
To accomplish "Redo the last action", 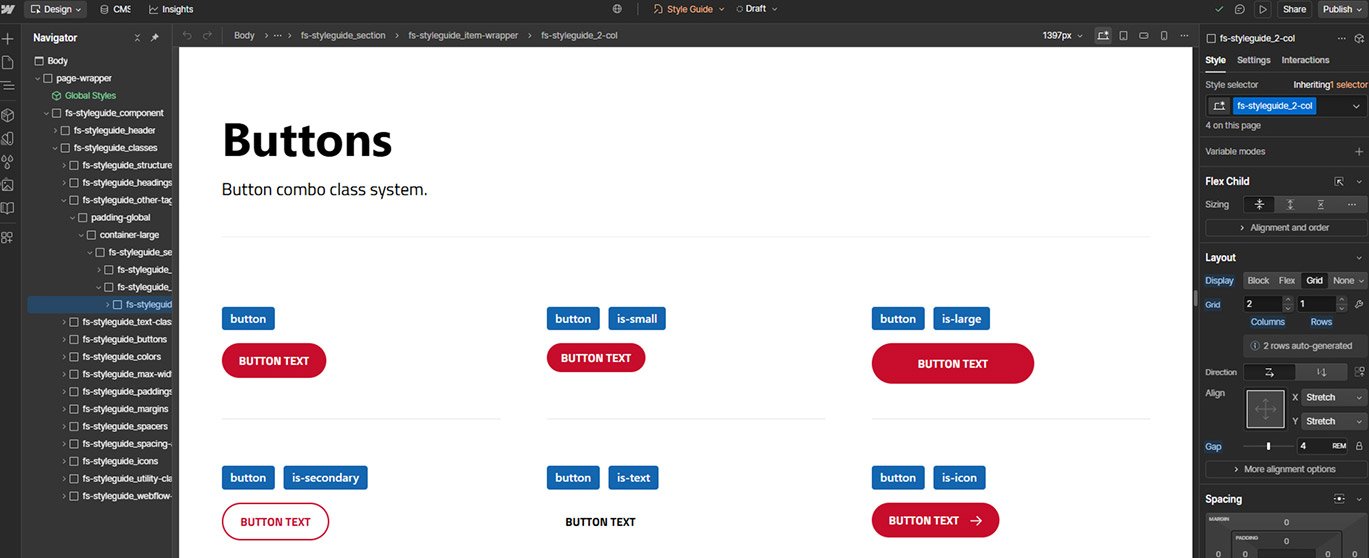I will pos(207,35).
